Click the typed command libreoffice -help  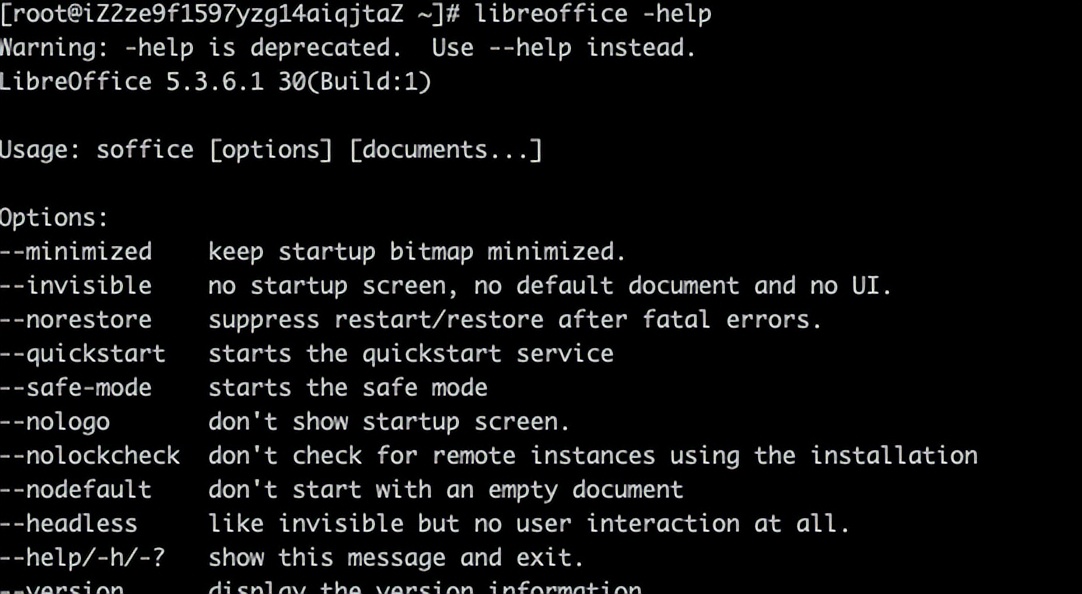point(593,13)
